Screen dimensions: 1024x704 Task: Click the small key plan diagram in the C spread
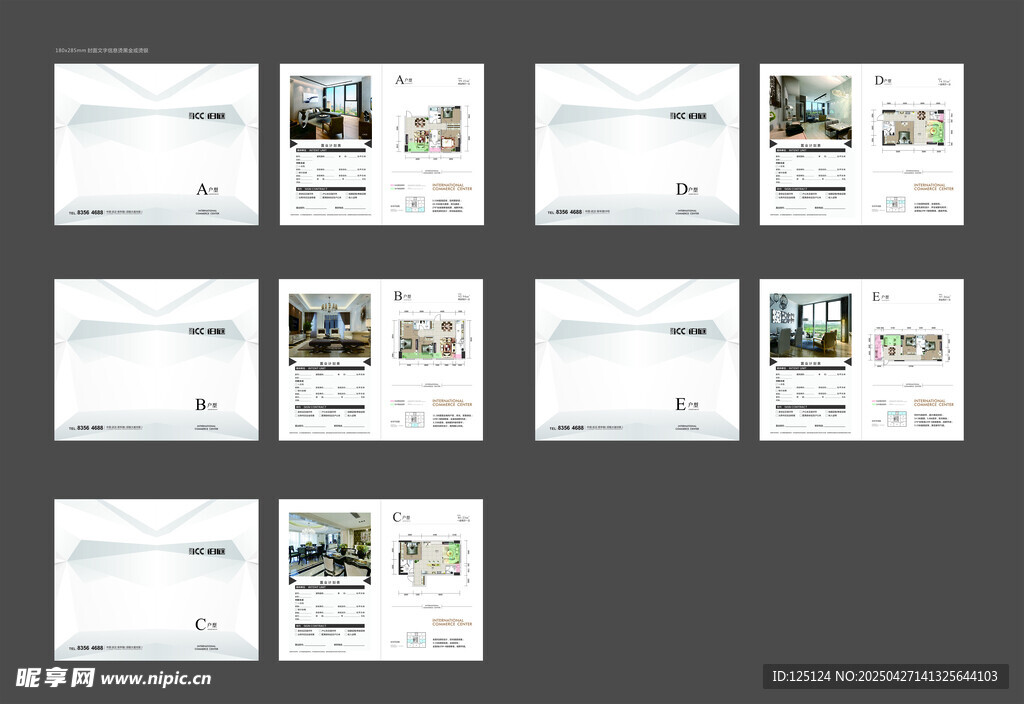point(416,640)
